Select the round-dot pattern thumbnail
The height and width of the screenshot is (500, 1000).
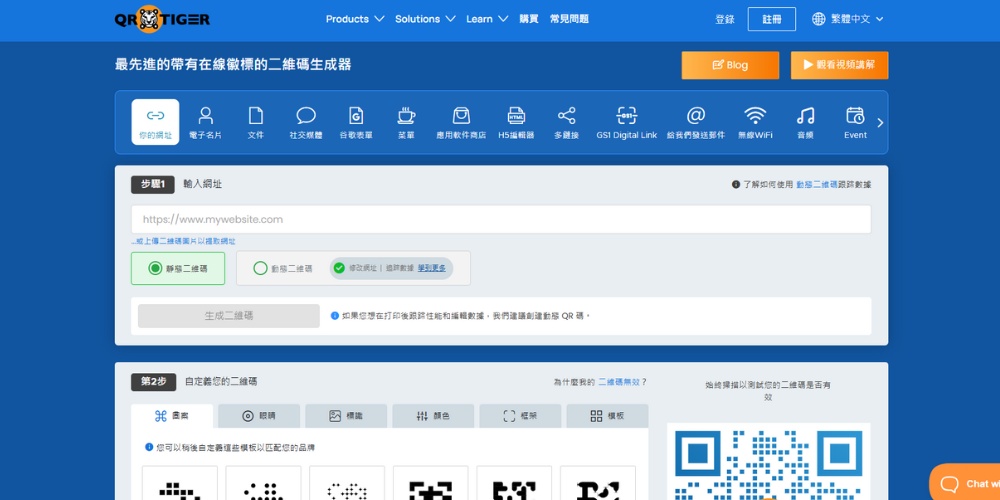263,483
